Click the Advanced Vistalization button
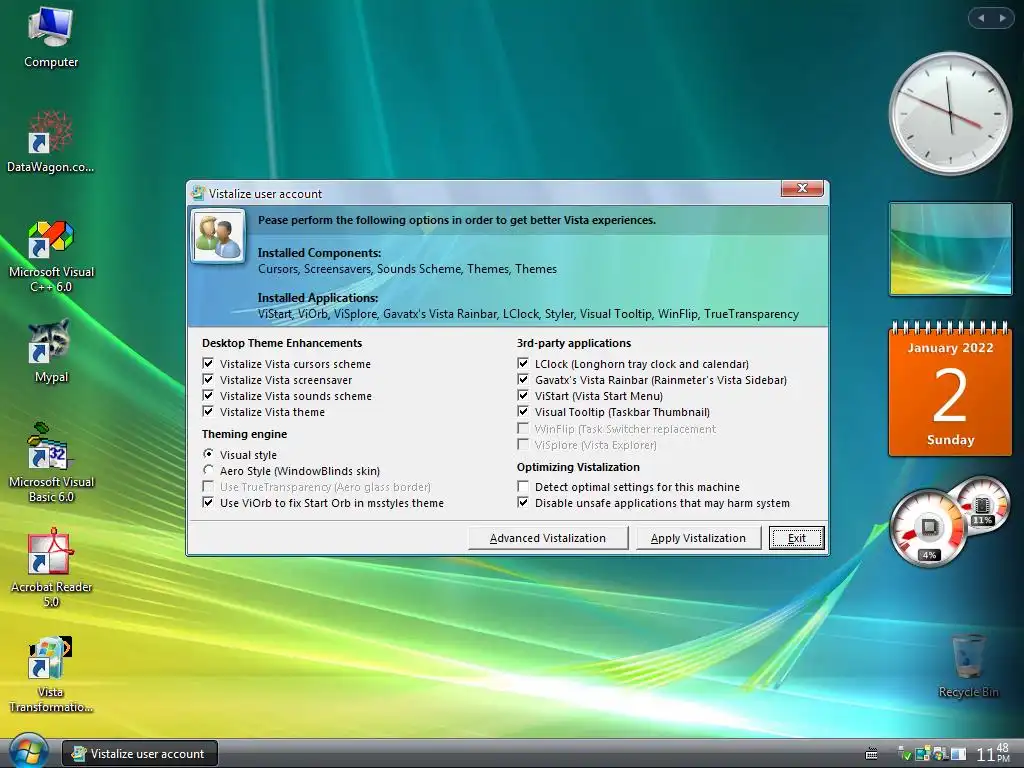This screenshot has height=768, width=1024. [x=548, y=538]
